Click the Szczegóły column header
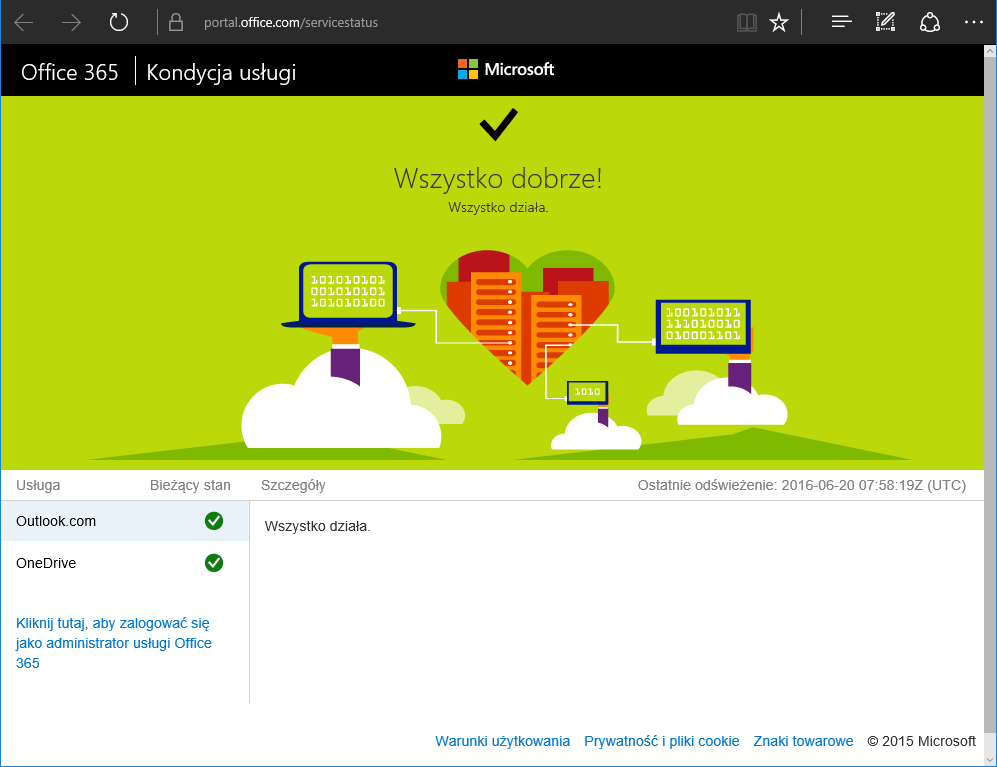Image resolution: width=997 pixels, height=767 pixels. tap(293, 485)
